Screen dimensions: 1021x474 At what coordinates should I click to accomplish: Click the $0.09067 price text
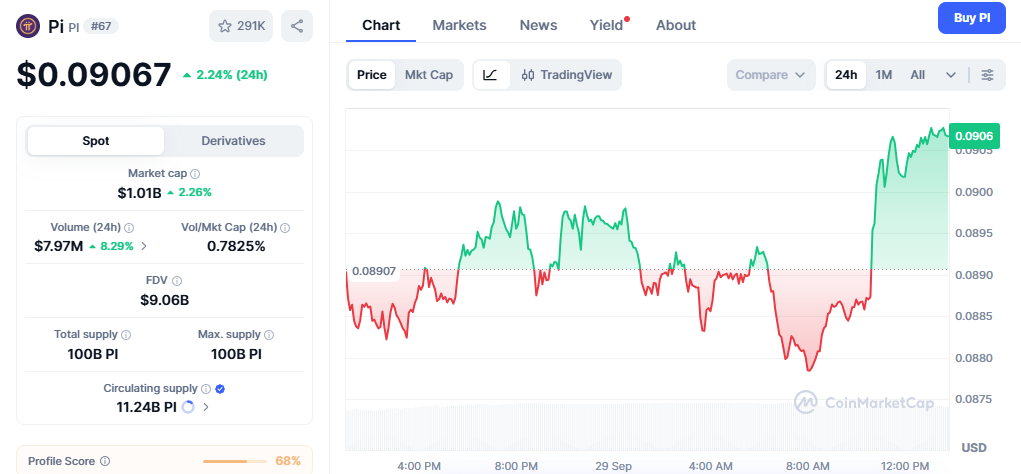pos(94,75)
